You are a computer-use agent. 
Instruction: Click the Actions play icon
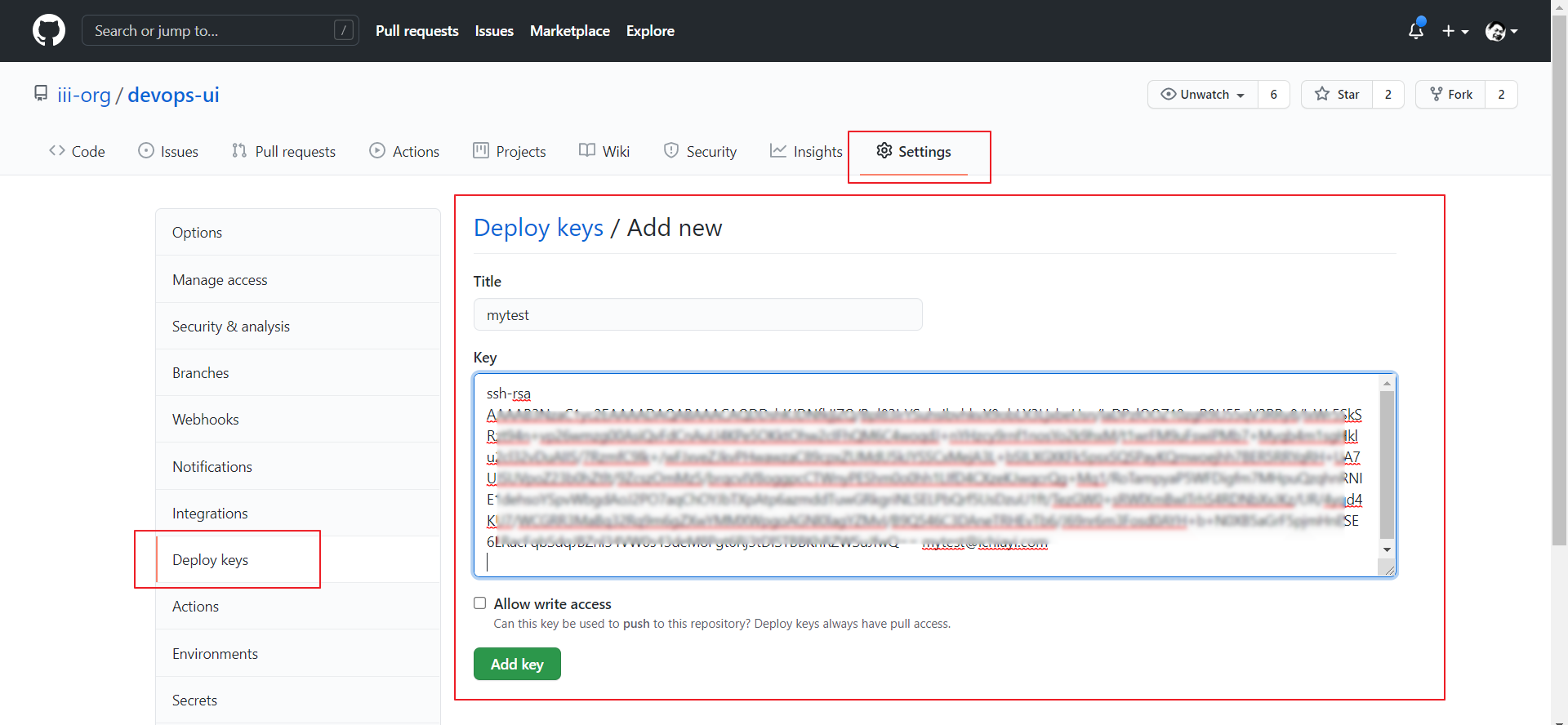point(377,150)
